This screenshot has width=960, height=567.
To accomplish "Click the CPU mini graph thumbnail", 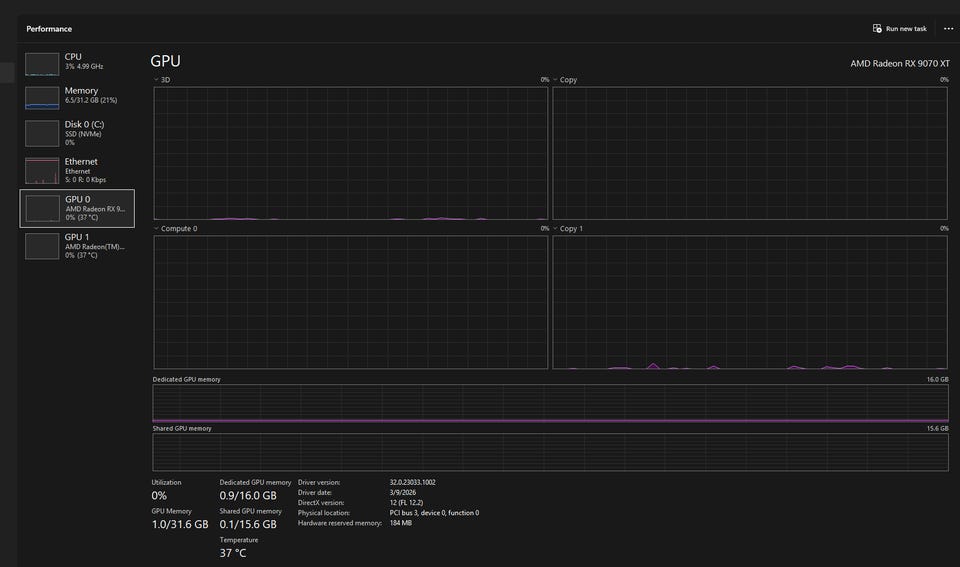I will click(x=42, y=64).
